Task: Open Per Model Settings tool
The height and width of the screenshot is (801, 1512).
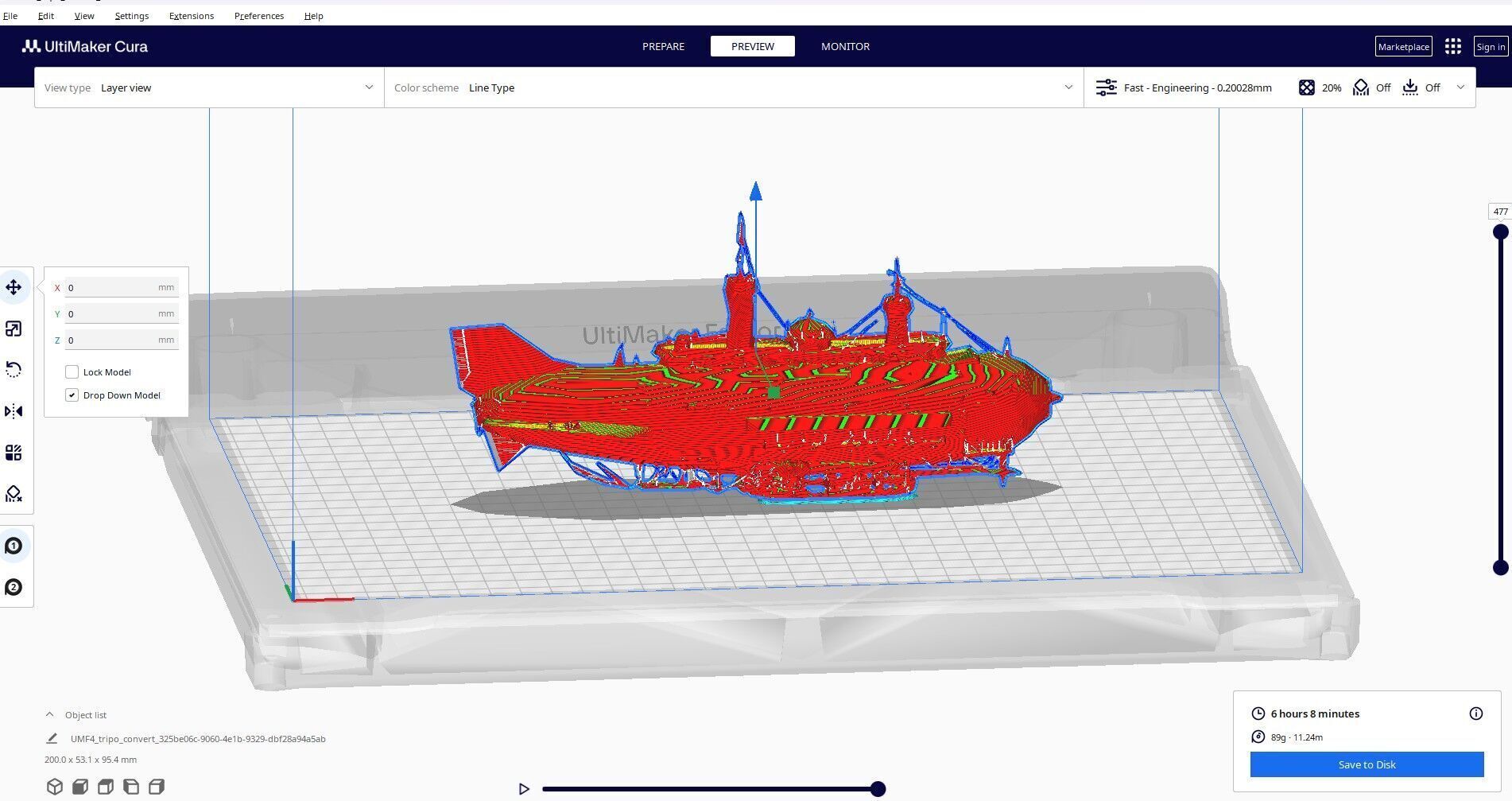Action: click(14, 453)
